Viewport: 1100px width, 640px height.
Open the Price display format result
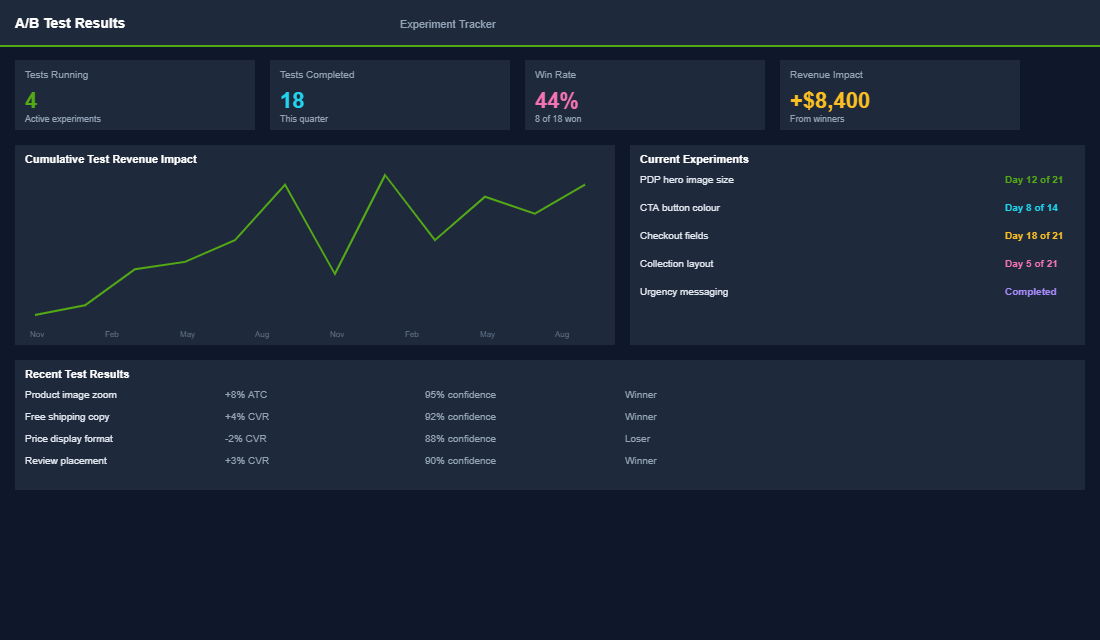[69, 439]
